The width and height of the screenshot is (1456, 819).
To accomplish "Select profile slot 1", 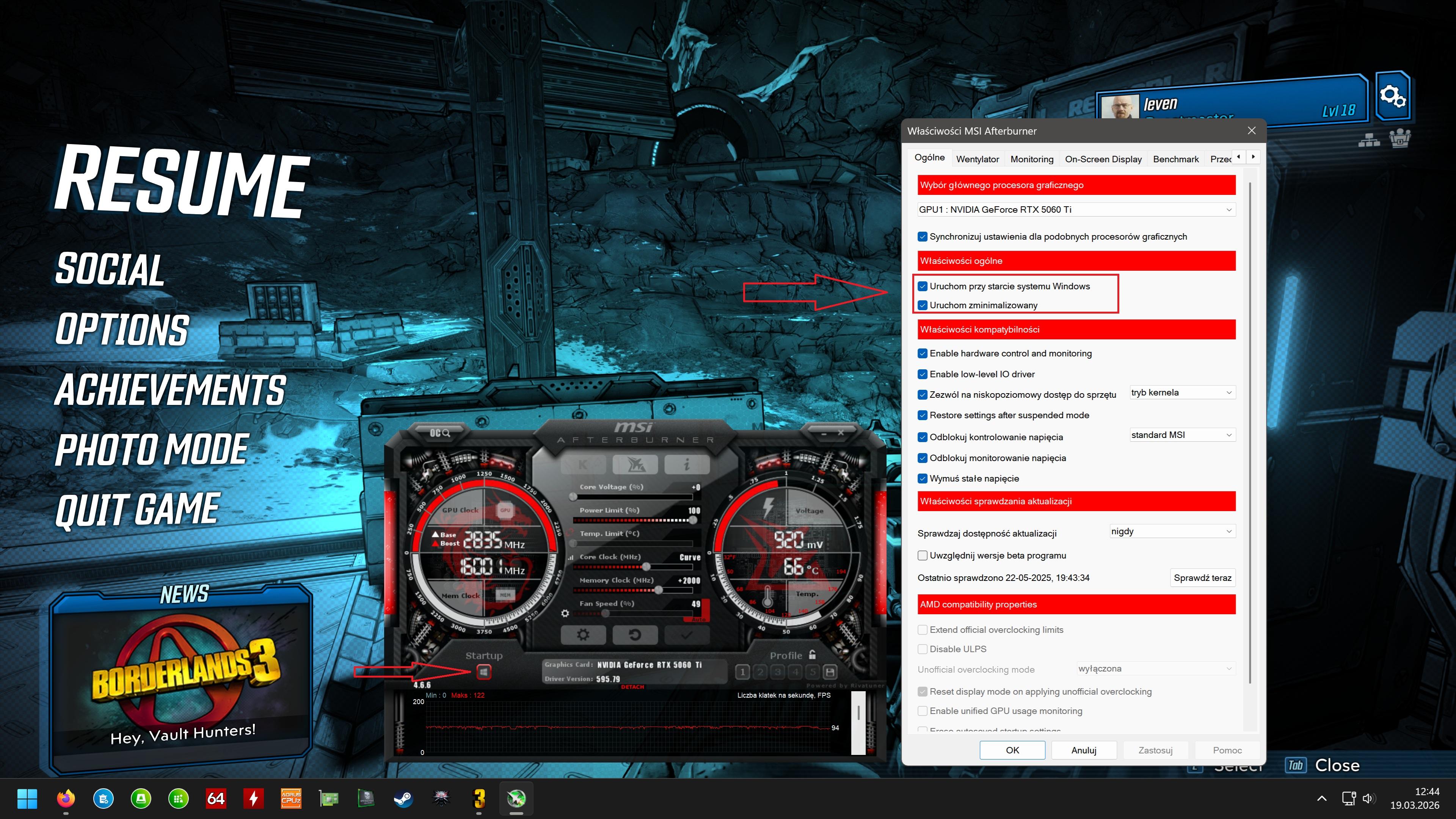I will coord(743,672).
